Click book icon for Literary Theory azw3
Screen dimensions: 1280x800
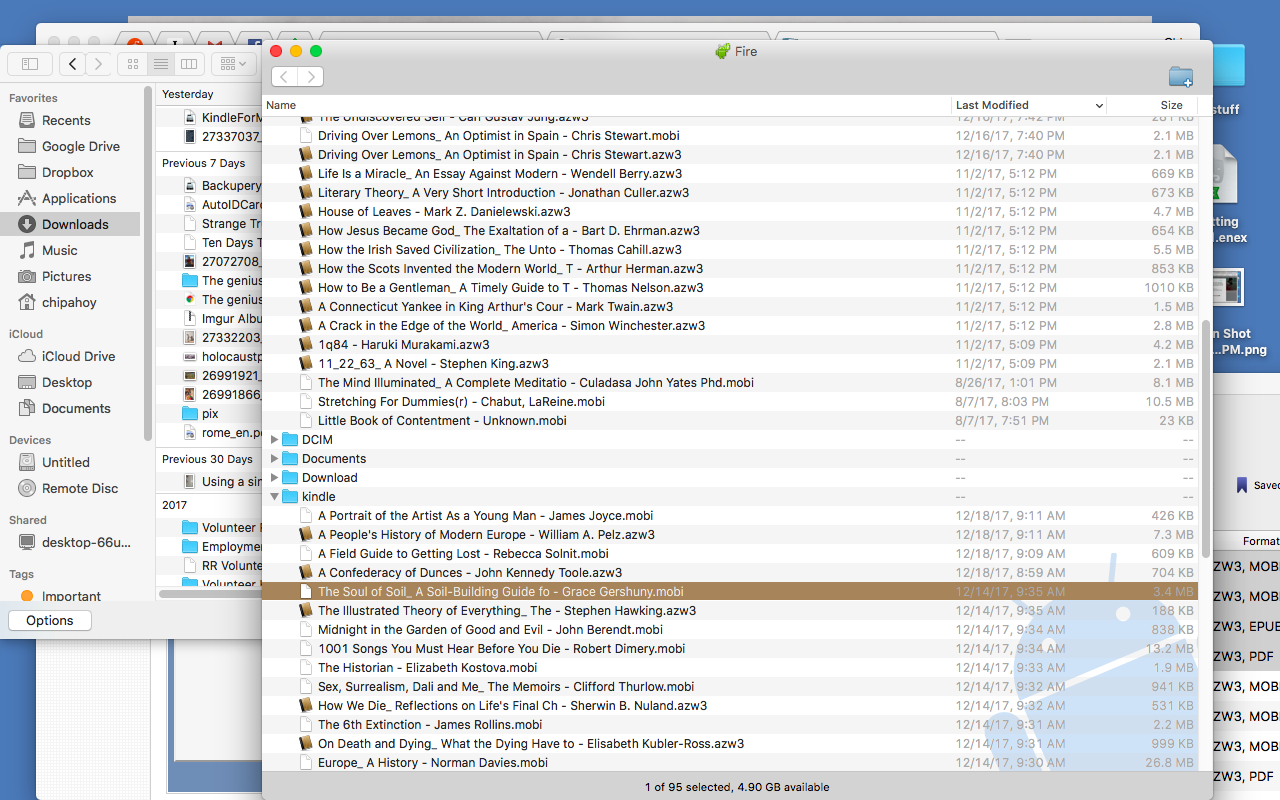coord(306,192)
